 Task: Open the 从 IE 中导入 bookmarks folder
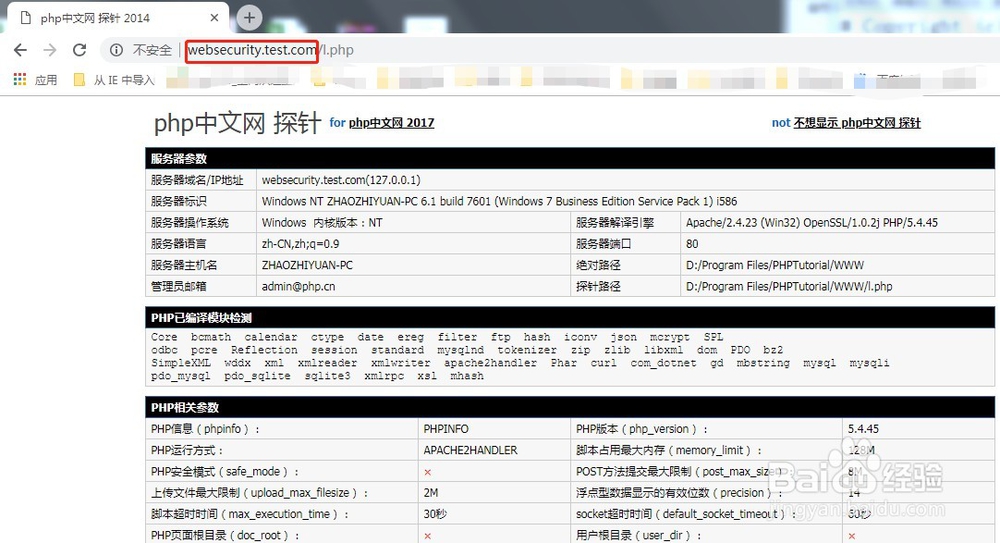(114, 80)
